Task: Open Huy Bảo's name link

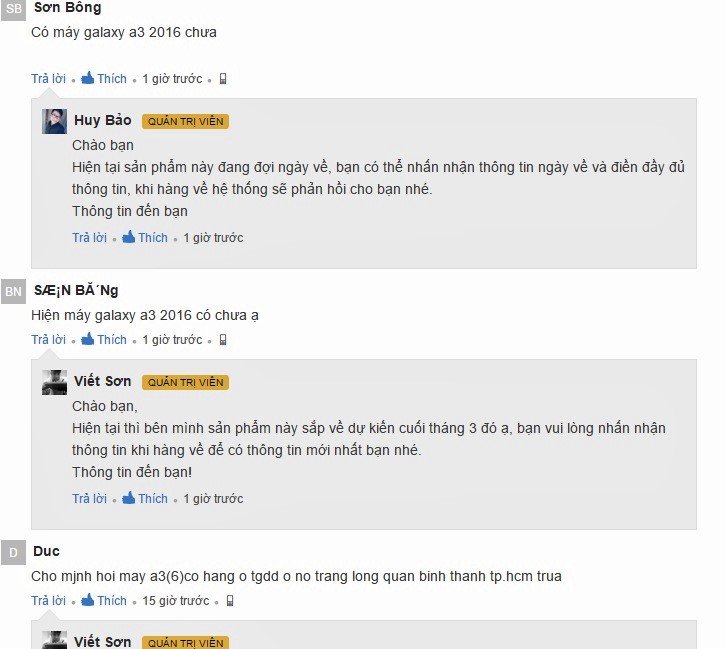Action: tap(103, 120)
